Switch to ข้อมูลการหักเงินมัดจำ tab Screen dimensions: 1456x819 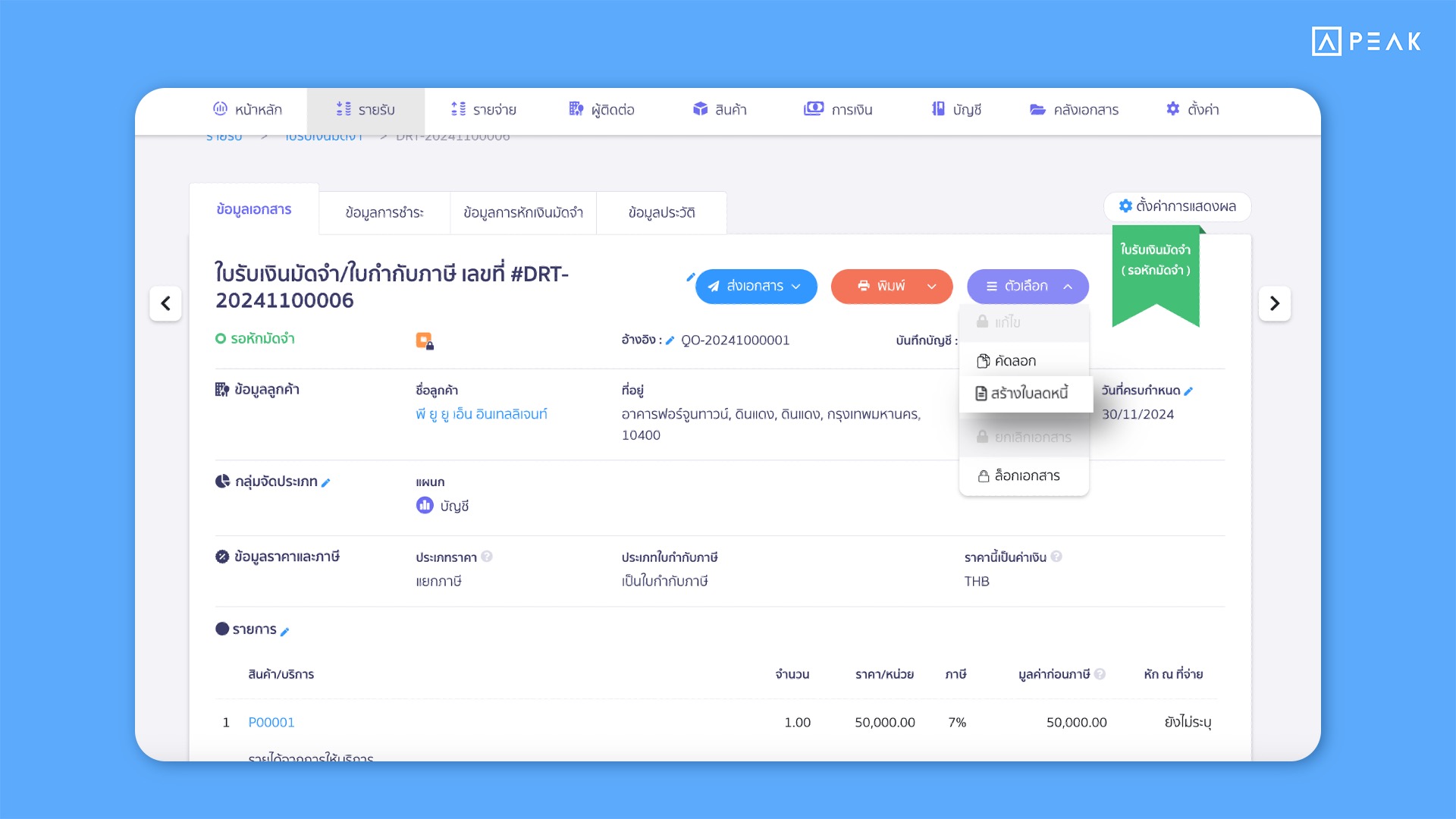click(523, 213)
